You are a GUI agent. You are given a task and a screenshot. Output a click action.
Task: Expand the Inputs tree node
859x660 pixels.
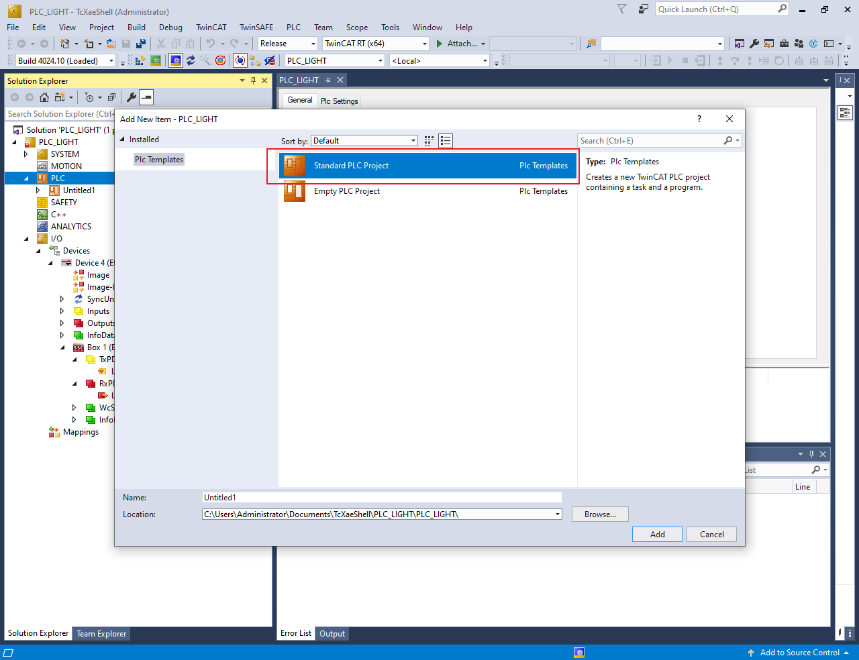click(62, 311)
